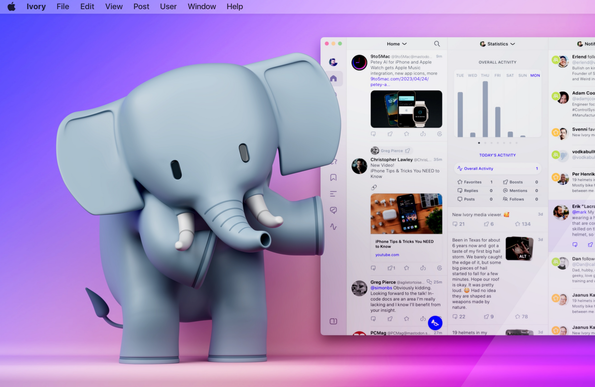The image size is (595, 387).
Task: Open the Apple Watch image thumbnail
Action: 406,109
